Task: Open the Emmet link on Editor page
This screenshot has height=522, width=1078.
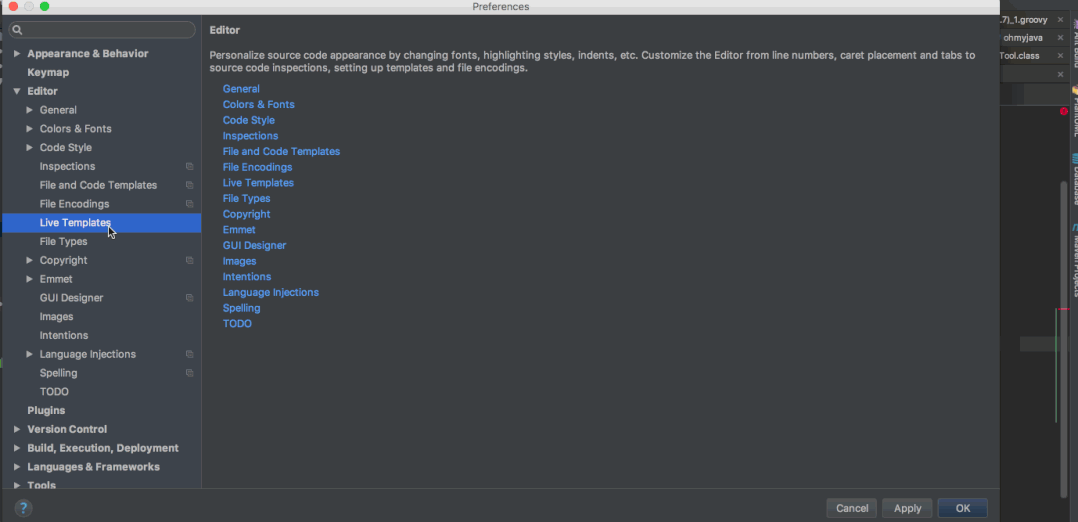Action: 239,230
